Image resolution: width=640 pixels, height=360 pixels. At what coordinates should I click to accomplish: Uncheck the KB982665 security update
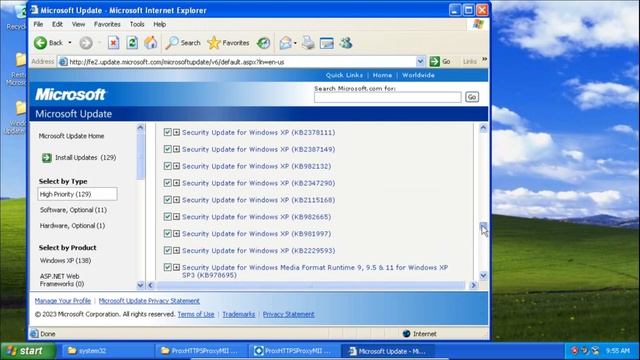pos(167,217)
